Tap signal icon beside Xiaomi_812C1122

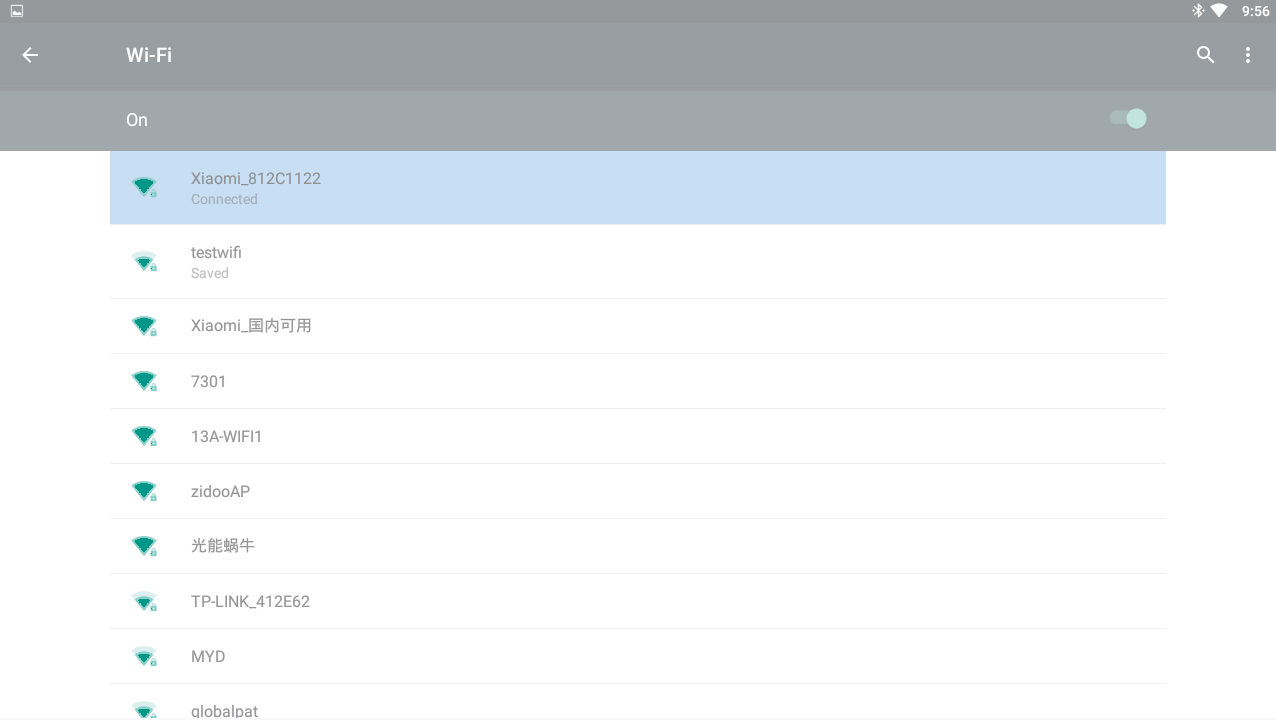tap(145, 187)
